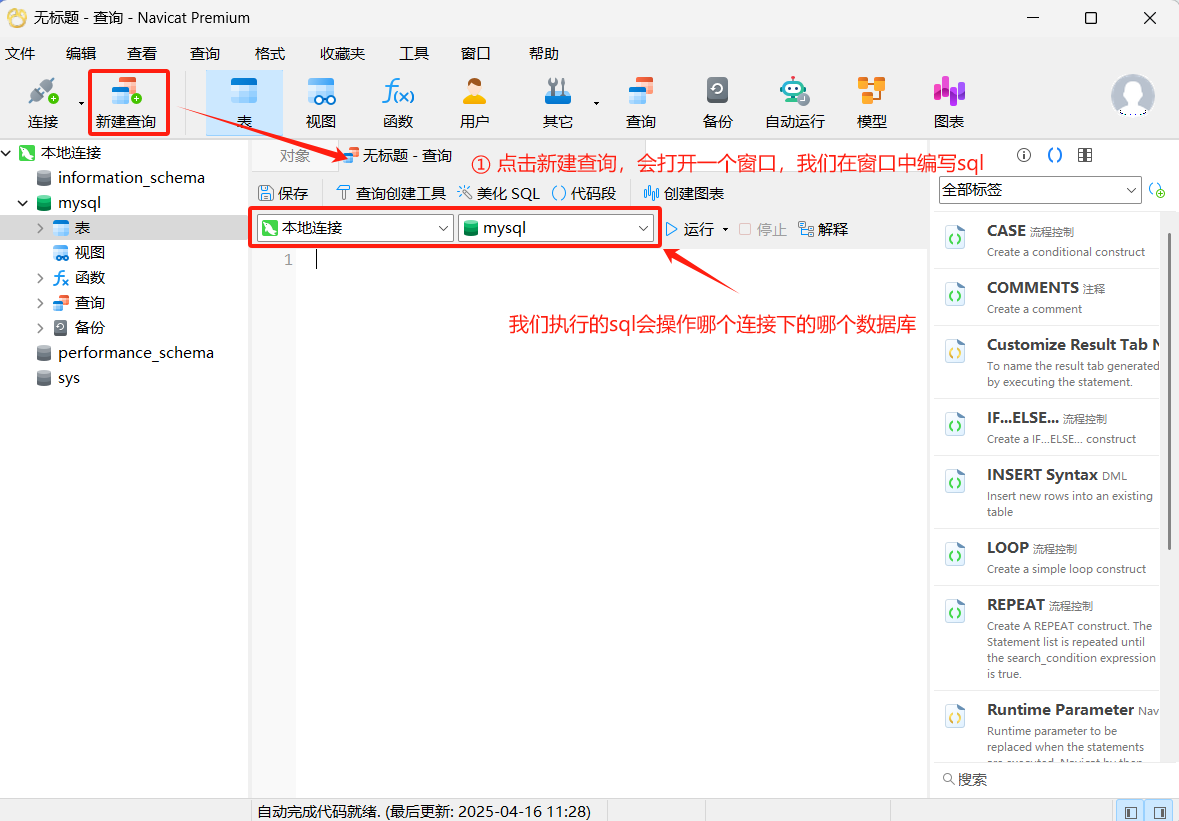Open the 查看 menu

tap(141, 53)
